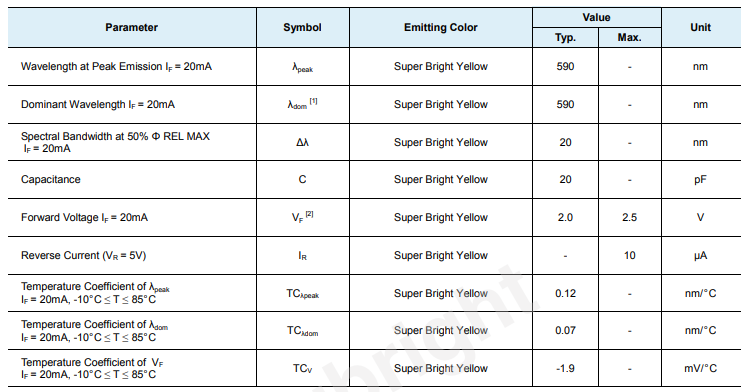This screenshot has height=392, width=752.
Task: Select the Typ. value subheader
Action: (565, 37)
